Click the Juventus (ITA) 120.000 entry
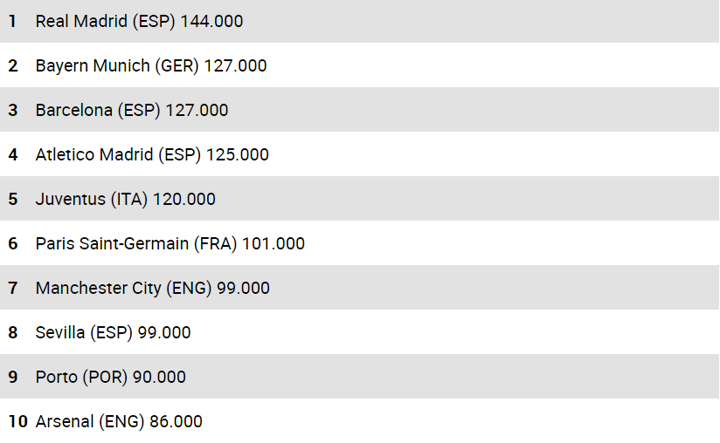This screenshot has height=443, width=720. click(125, 199)
